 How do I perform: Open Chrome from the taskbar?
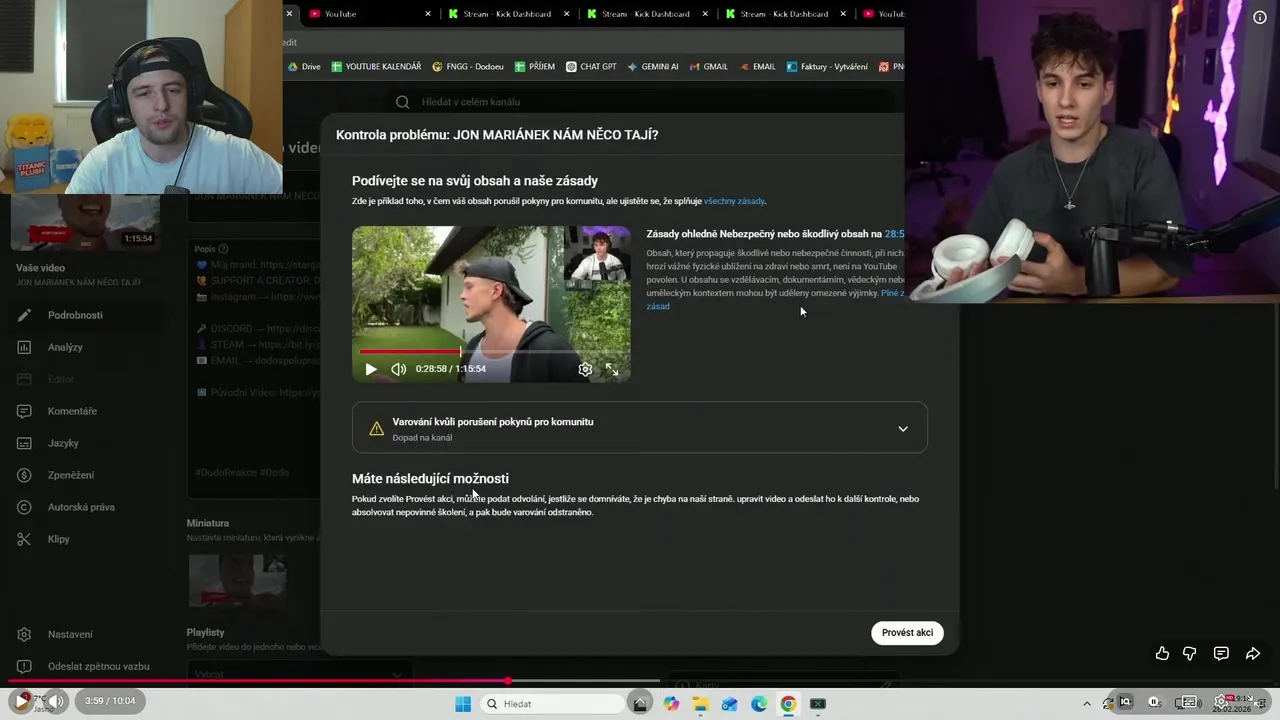click(788, 704)
